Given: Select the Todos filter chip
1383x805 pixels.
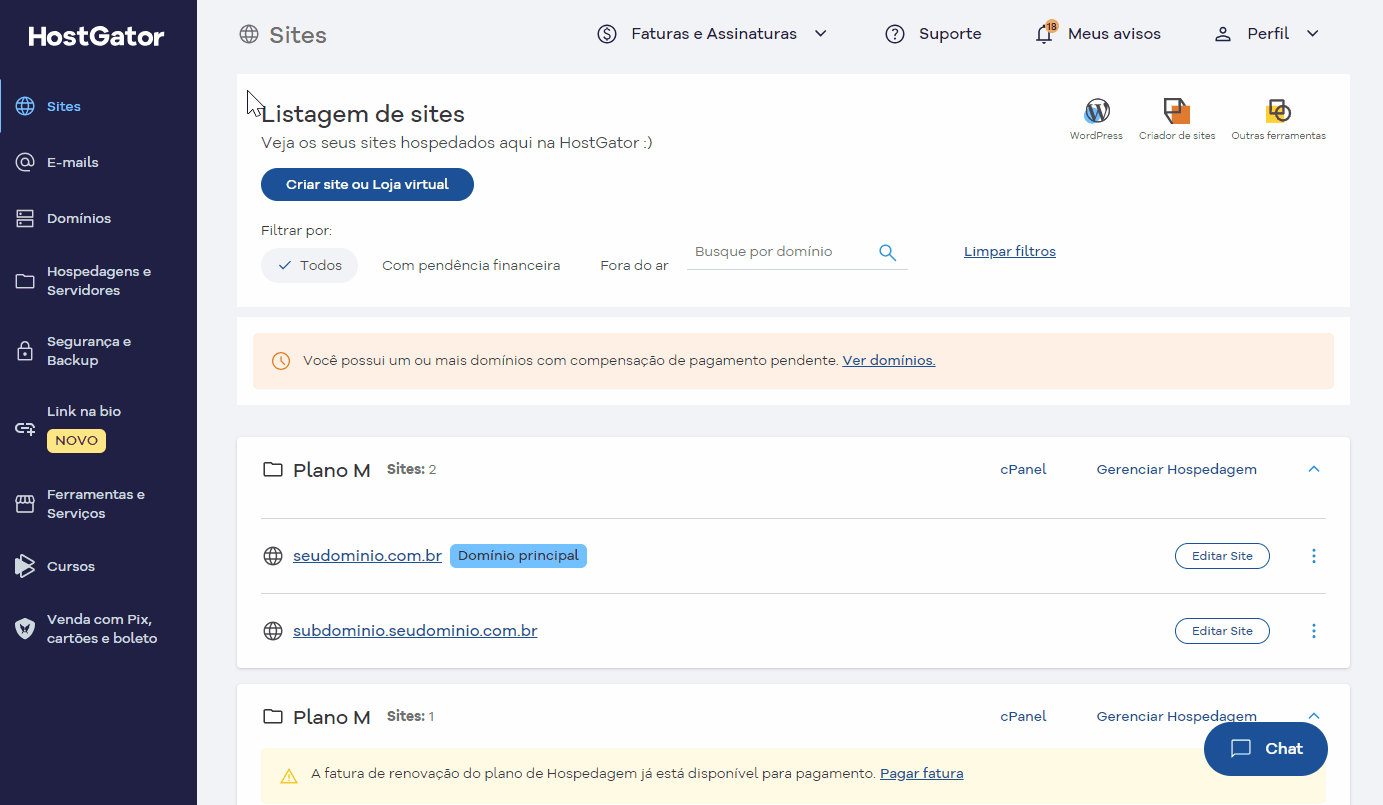Looking at the screenshot, I should (309, 265).
